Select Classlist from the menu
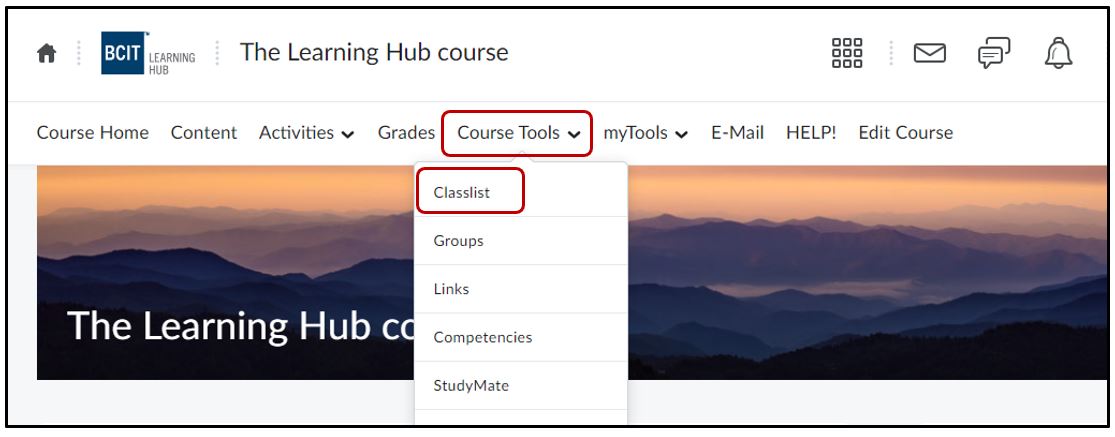 tap(462, 192)
